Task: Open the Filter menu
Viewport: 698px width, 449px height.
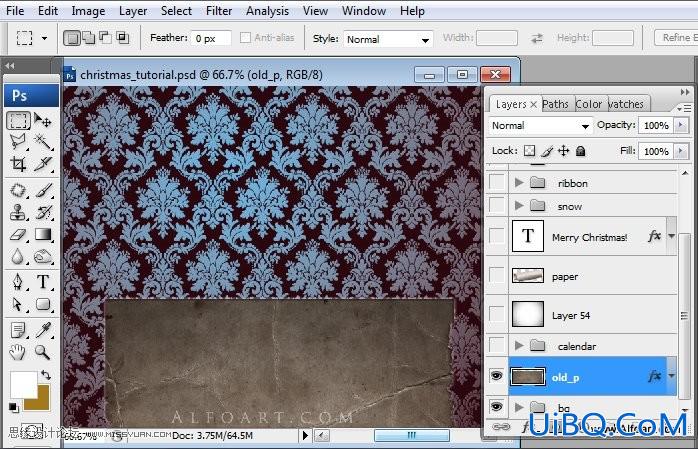Action: click(x=219, y=11)
